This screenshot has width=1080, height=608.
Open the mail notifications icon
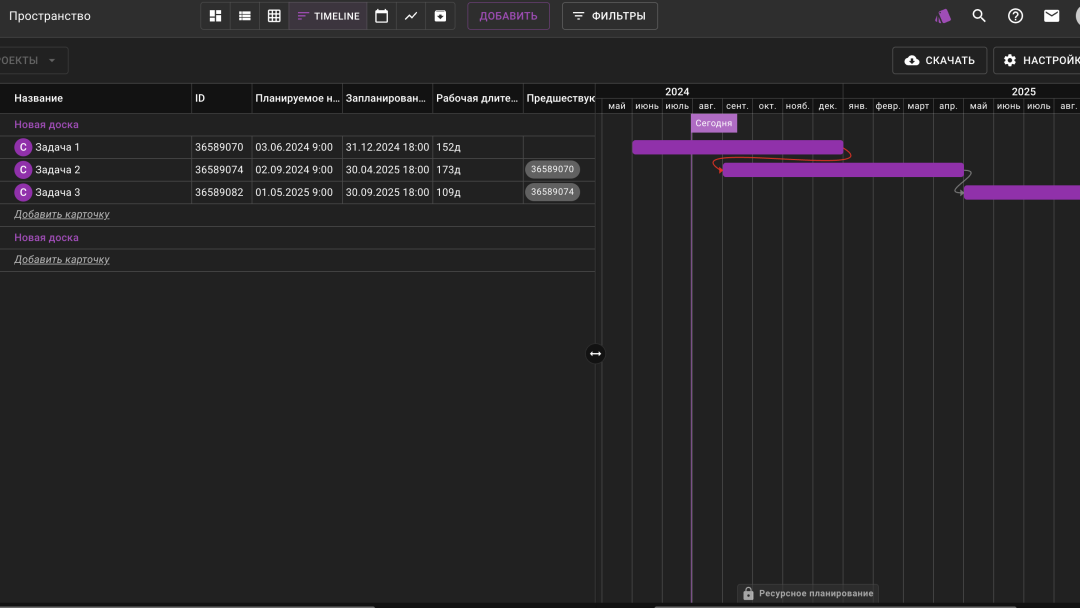[1051, 16]
